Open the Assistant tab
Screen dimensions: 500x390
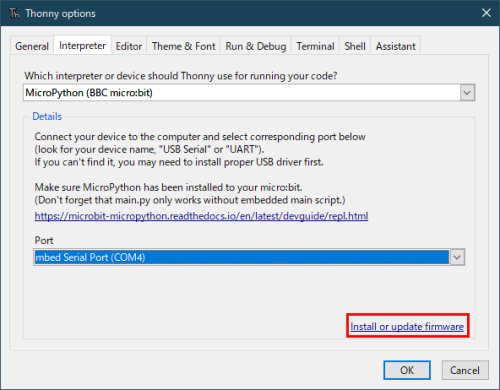(396, 46)
